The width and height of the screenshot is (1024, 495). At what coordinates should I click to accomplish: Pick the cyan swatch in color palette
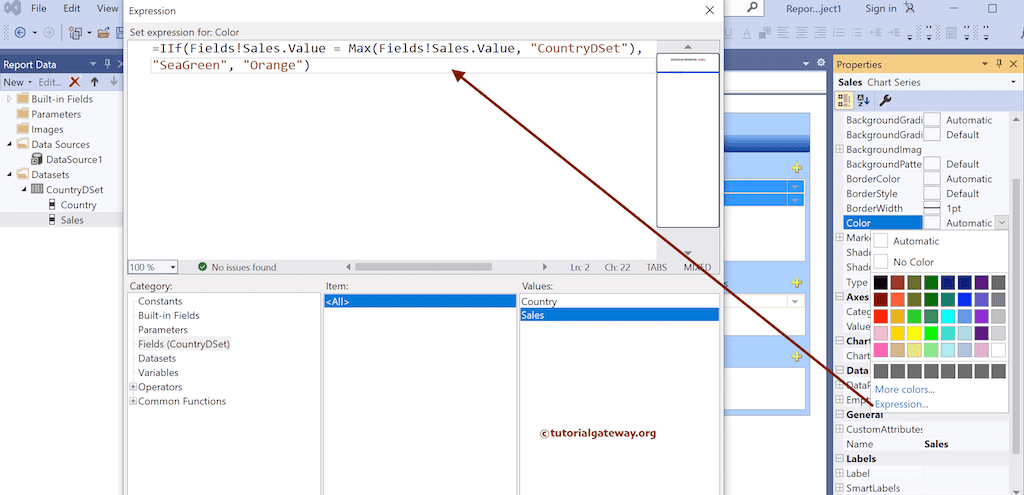tap(948, 316)
